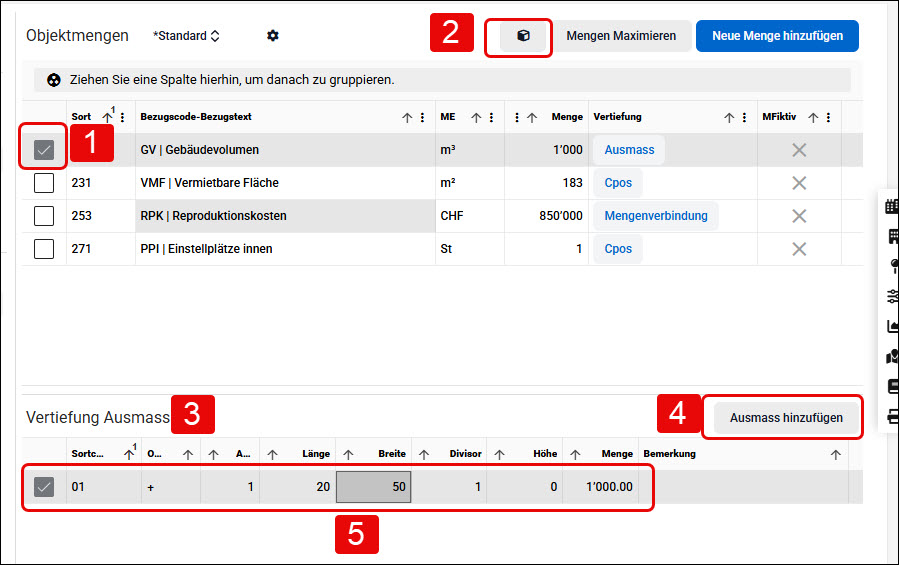Click Mengen Maximieren button
Screen dimensions: 899x565
click(x=621, y=36)
